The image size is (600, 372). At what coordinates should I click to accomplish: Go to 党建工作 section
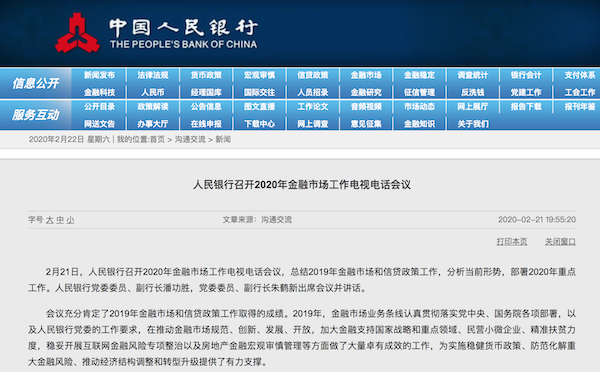526,92
